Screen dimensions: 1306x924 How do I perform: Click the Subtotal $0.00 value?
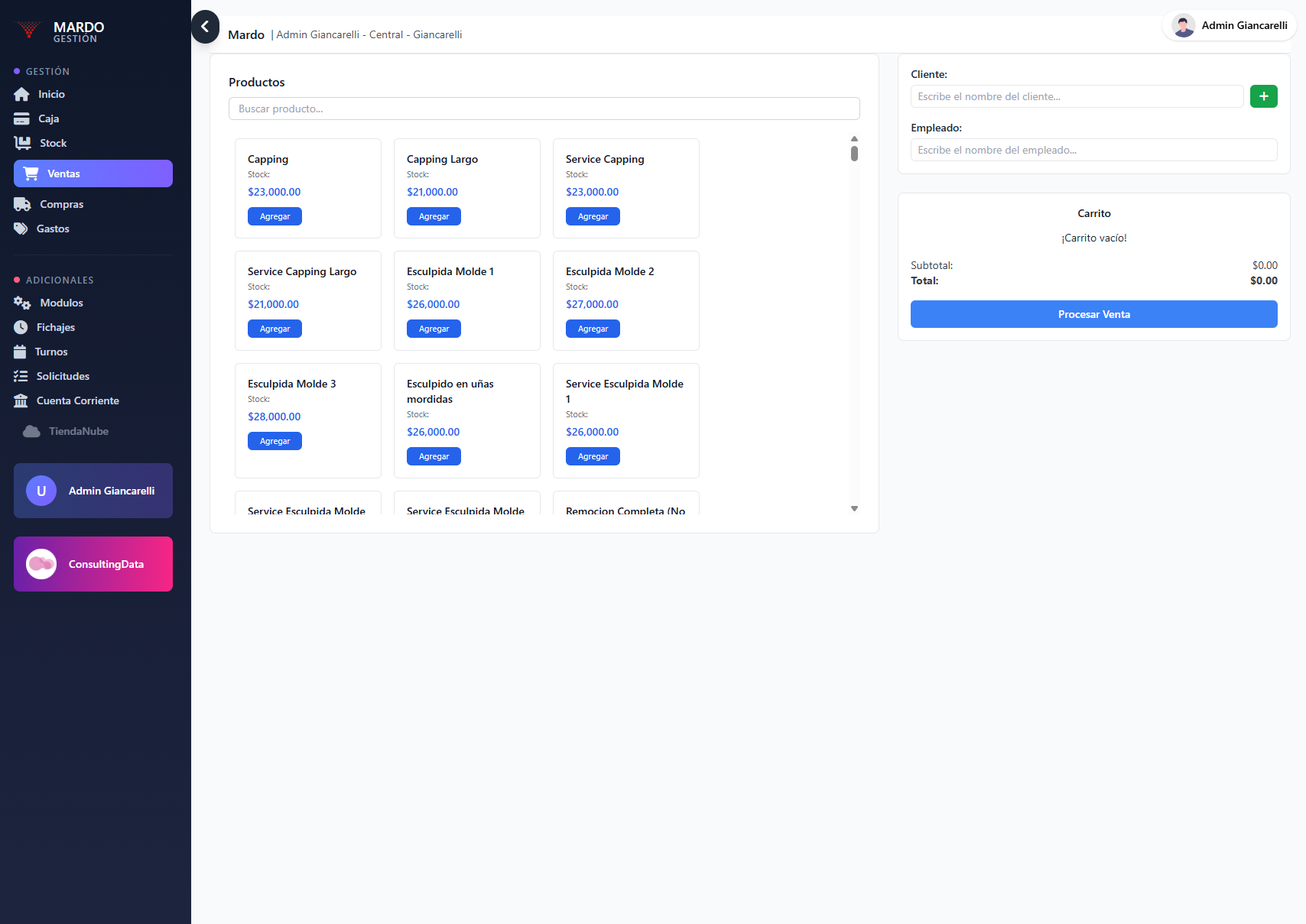tap(1265, 265)
